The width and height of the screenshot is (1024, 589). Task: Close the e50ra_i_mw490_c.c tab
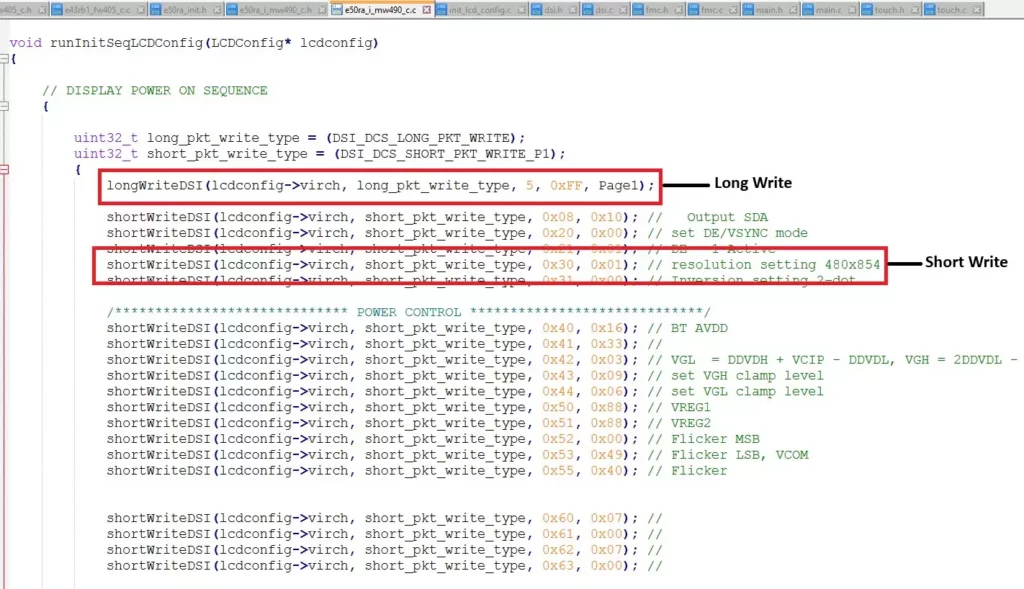[427, 10]
